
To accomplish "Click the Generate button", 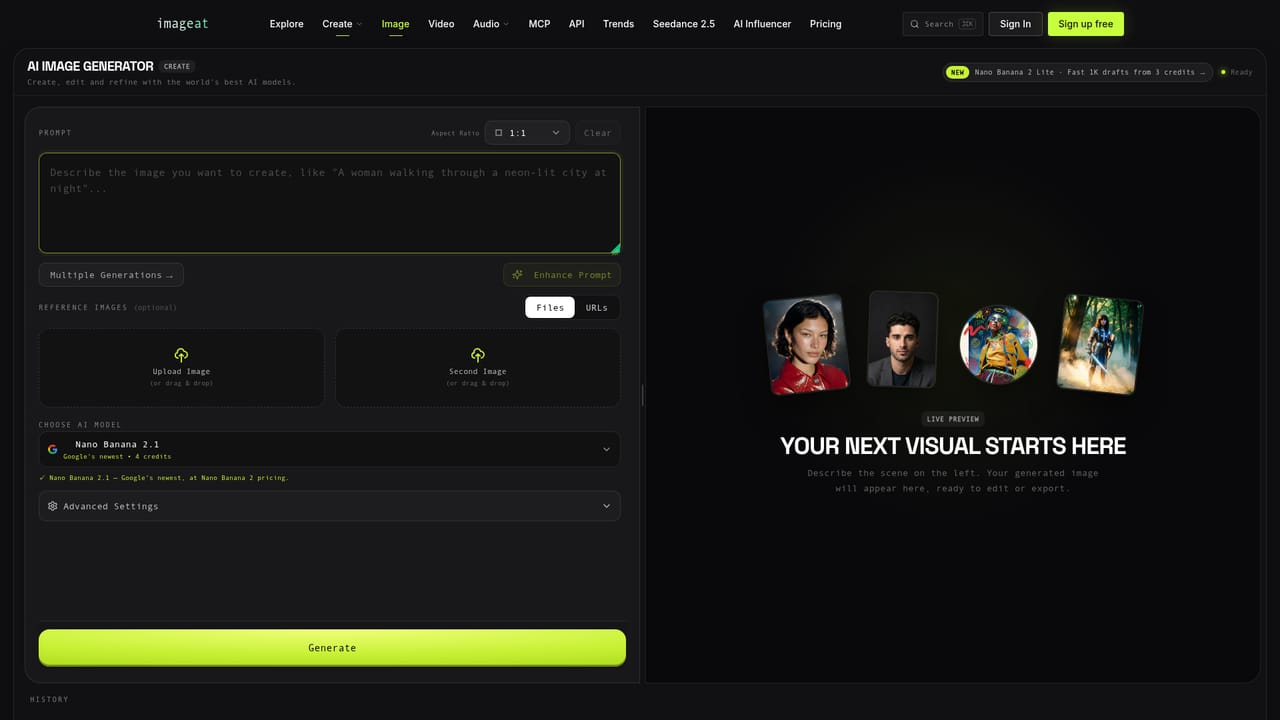I will coord(332,647).
